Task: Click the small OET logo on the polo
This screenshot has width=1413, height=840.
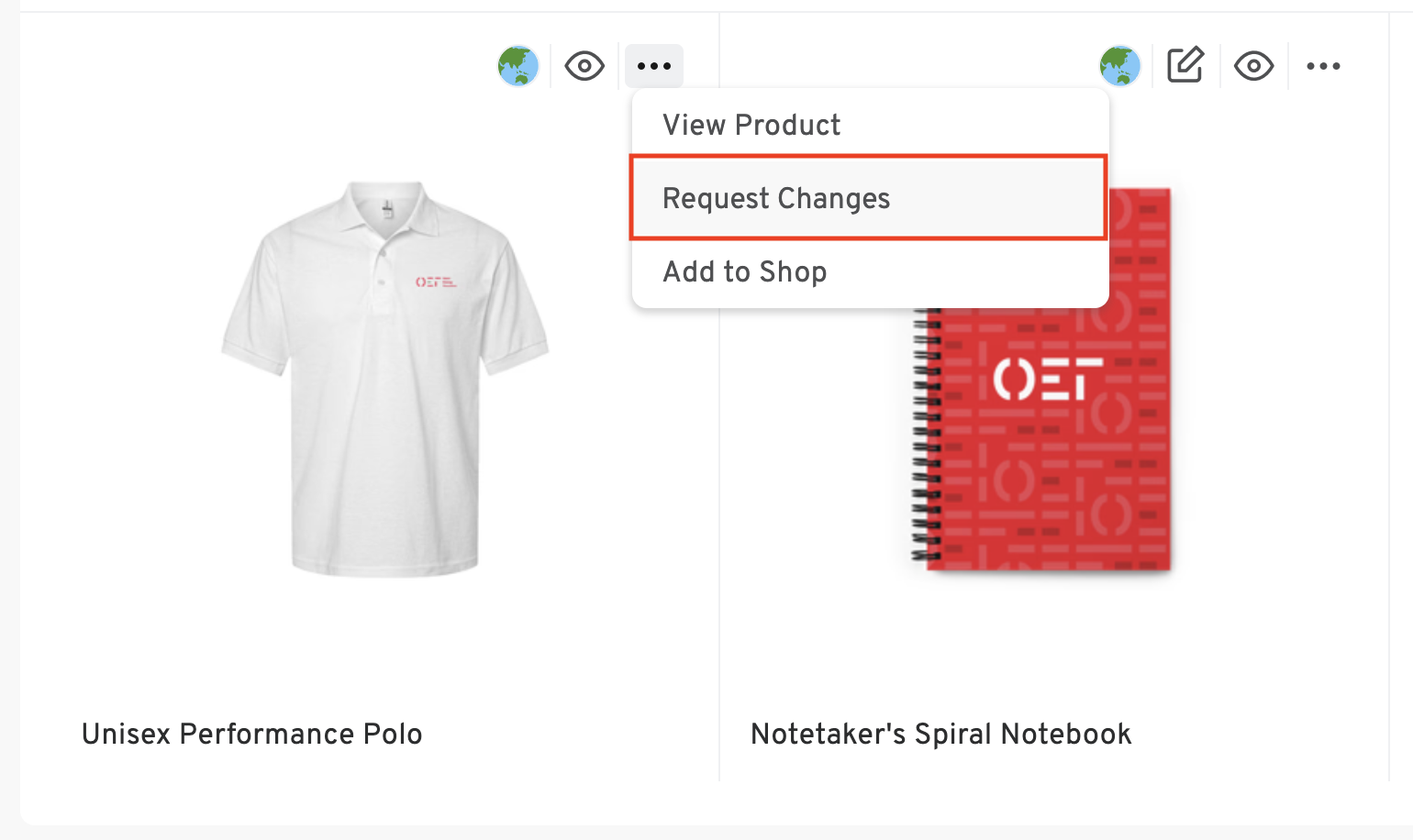Action: 436,282
